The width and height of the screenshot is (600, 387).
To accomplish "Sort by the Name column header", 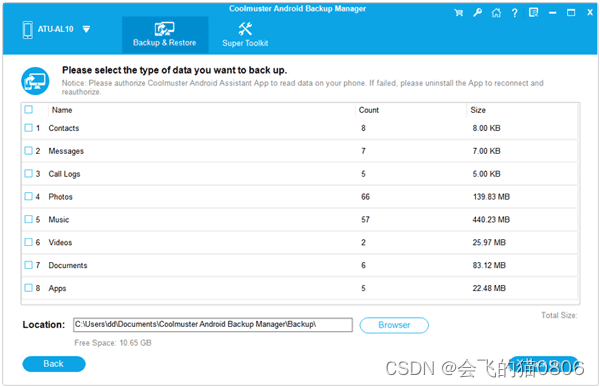I will [62, 110].
